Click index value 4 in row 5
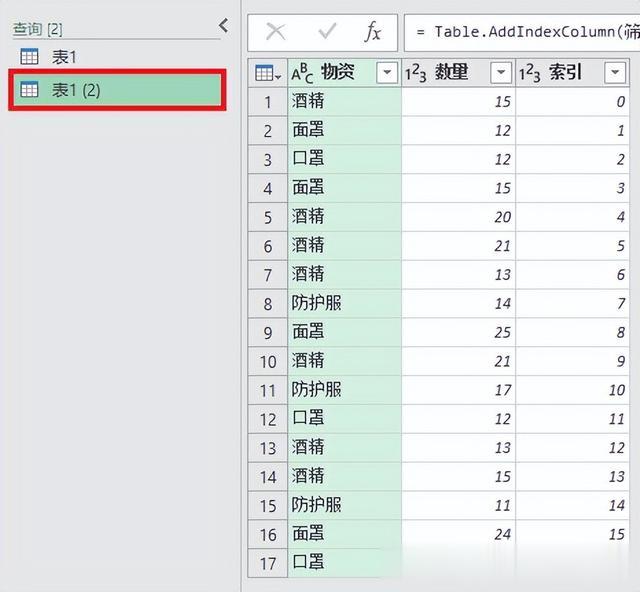The width and height of the screenshot is (640, 592). 573,217
